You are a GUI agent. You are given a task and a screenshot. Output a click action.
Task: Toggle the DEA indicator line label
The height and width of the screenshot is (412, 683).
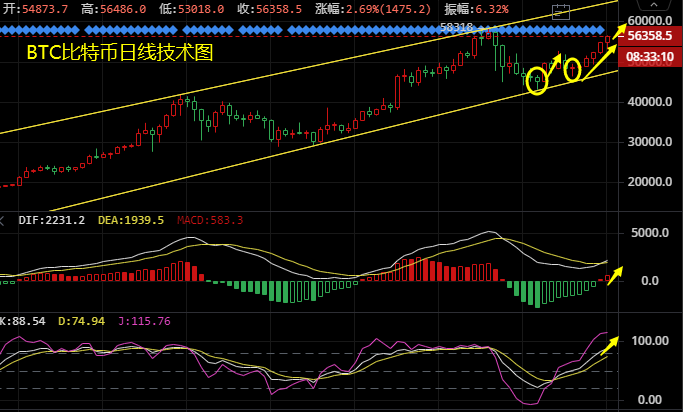point(131,220)
